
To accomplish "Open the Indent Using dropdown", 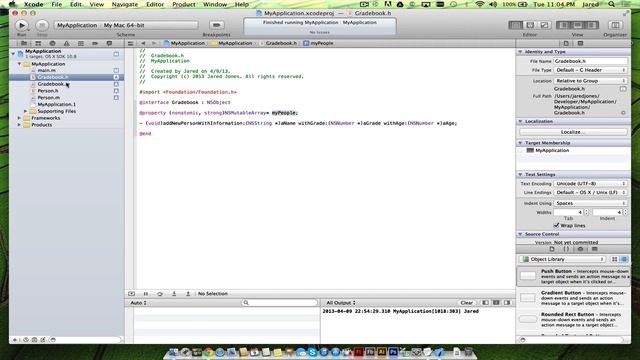I will click(590, 203).
